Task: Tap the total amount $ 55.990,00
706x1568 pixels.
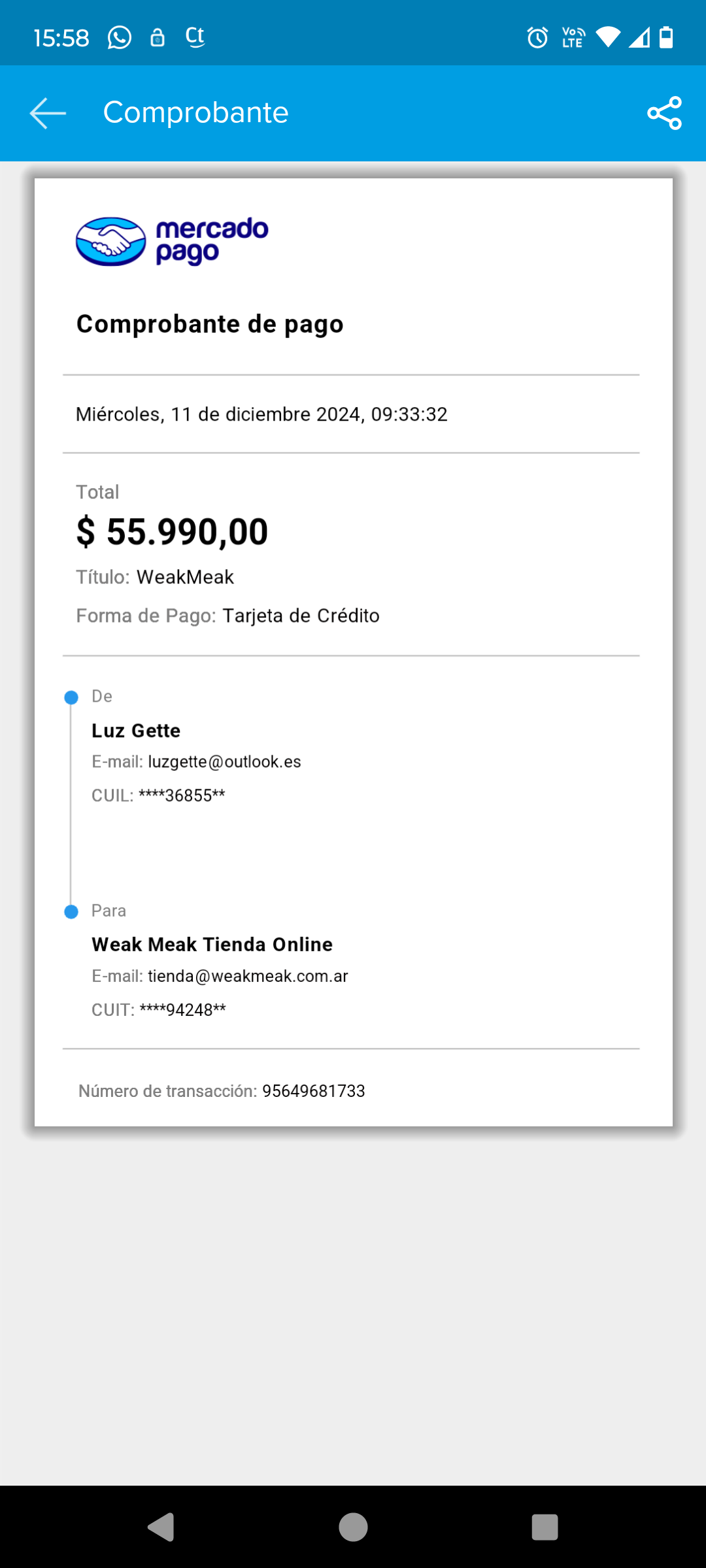Action: click(173, 531)
